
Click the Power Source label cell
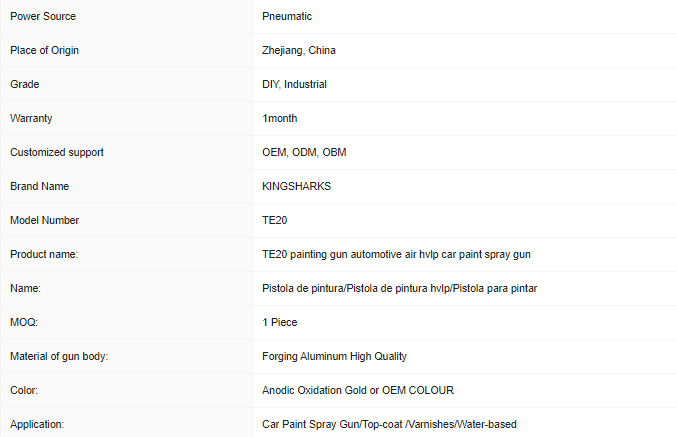[x=43, y=16]
